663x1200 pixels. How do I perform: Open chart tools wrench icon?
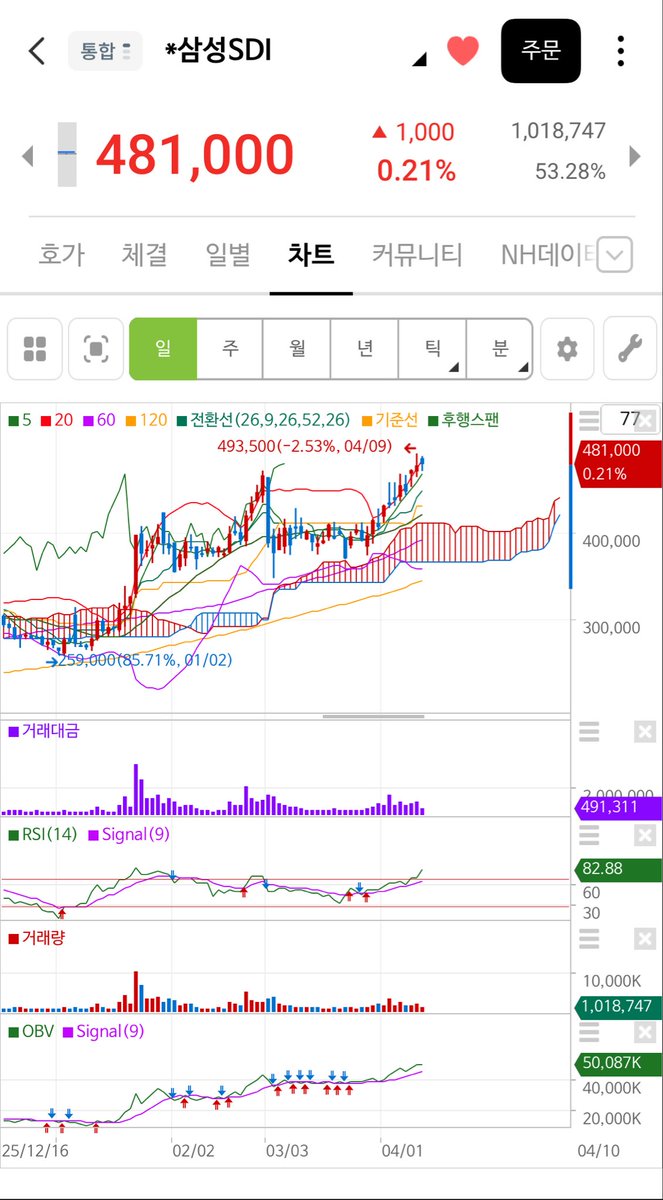tap(629, 349)
